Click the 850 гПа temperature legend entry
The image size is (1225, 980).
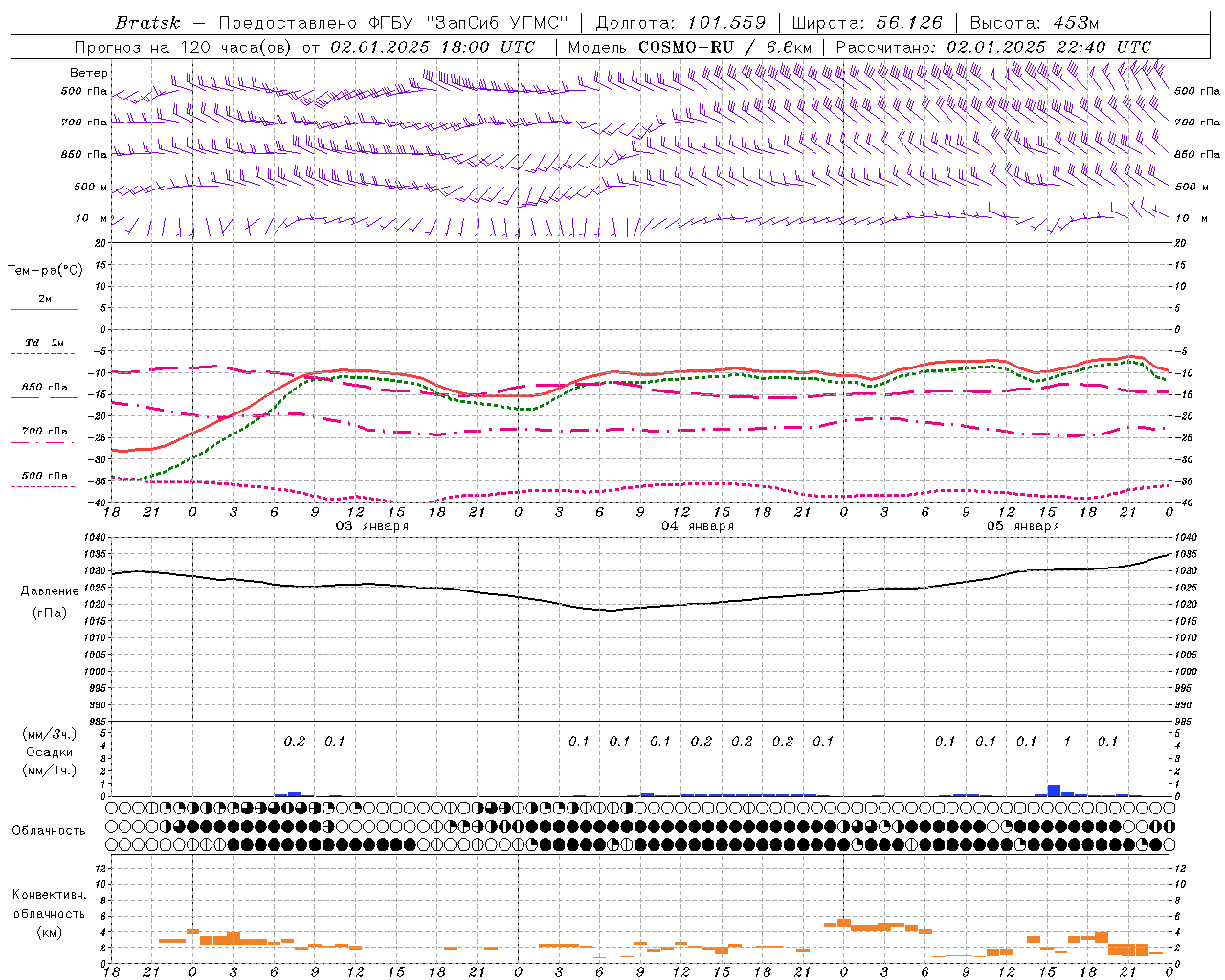coord(44,392)
